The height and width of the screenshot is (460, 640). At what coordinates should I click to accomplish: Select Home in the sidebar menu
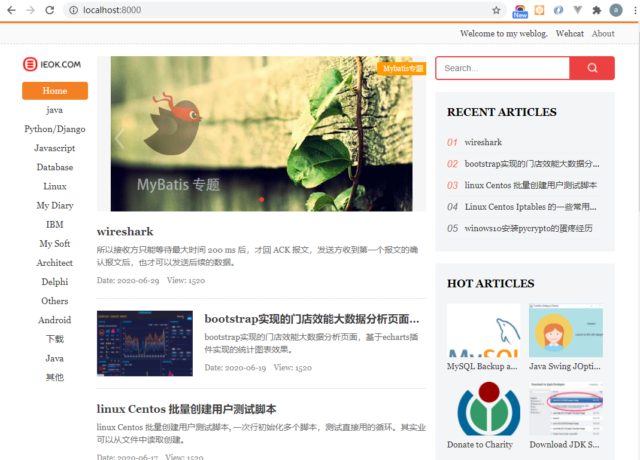(55, 91)
